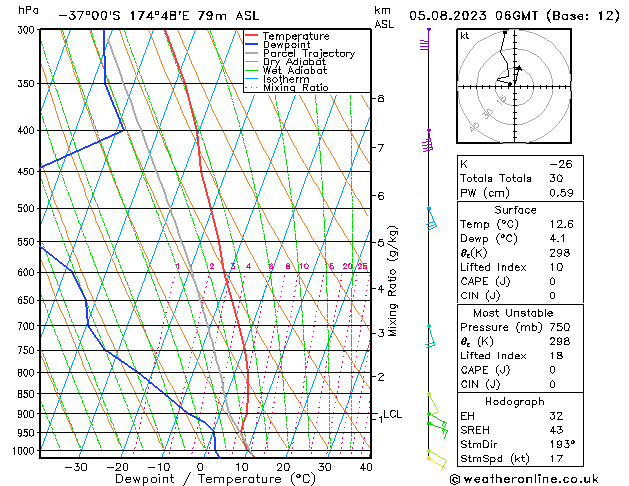Click the 'kt' label in hodograph
The width and height of the screenshot is (629, 486).
pos(465,36)
